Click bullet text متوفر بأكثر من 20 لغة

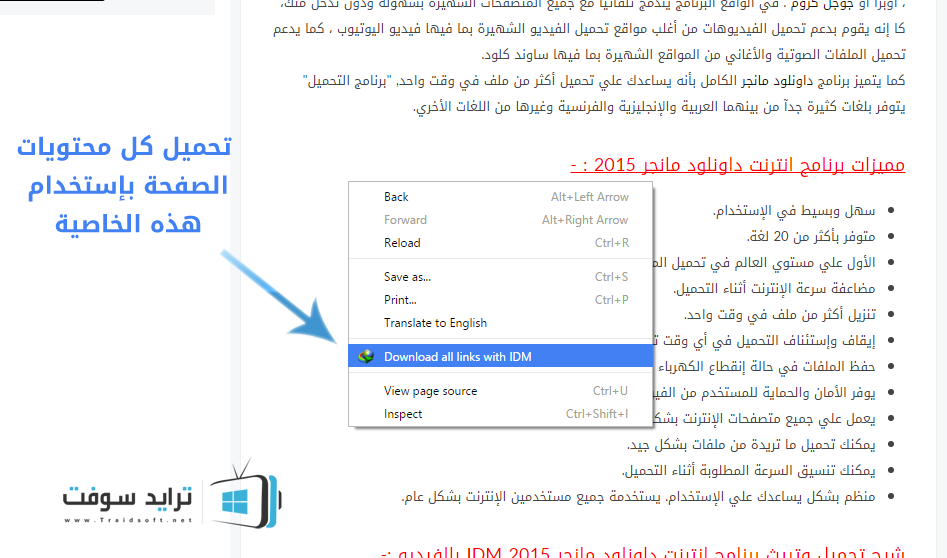point(811,236)
